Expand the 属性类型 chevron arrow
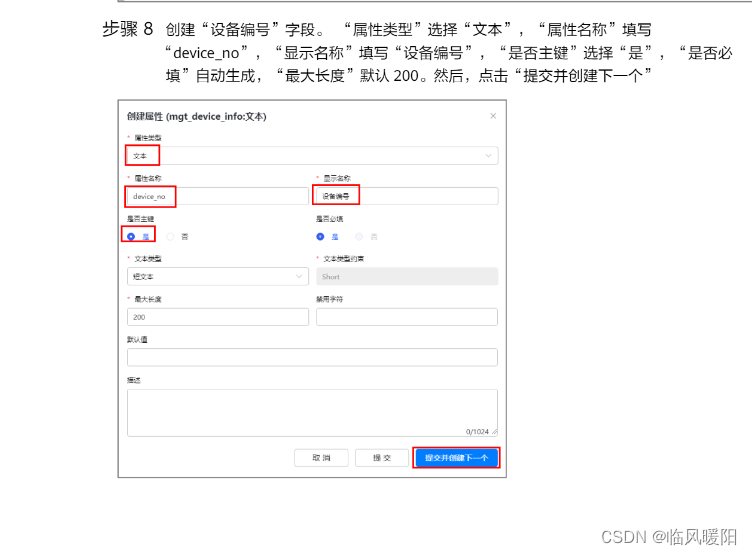The image size is (752, 555). click(488, 155)
